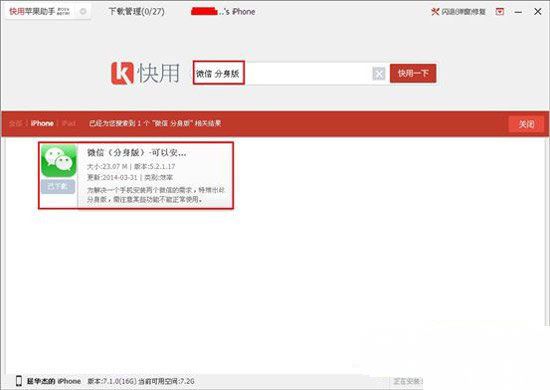
Task: Click the small round icon beside 快用苹果助手
Action: pos(83,12)
